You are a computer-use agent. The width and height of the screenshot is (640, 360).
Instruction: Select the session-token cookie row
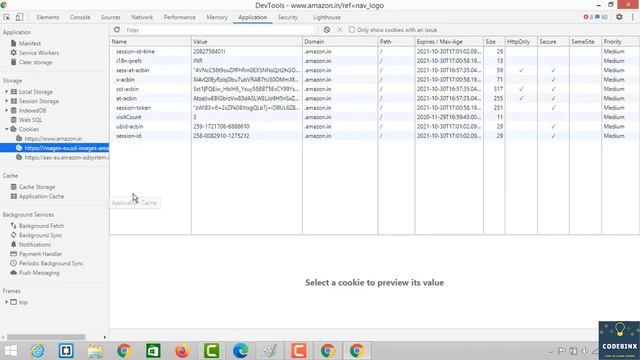click(x=374, y=108)
